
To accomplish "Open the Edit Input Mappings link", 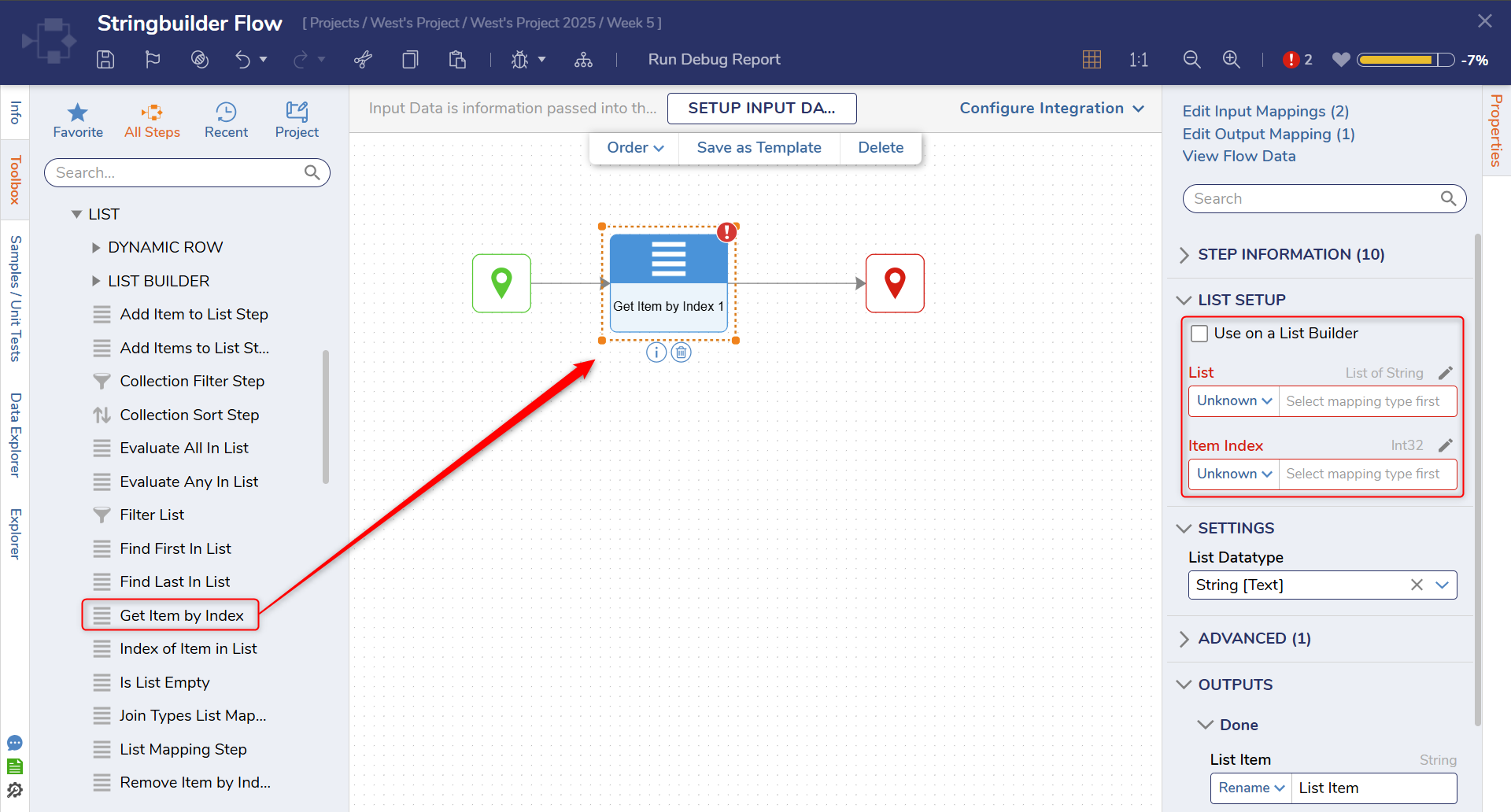I will point(1265,111).
